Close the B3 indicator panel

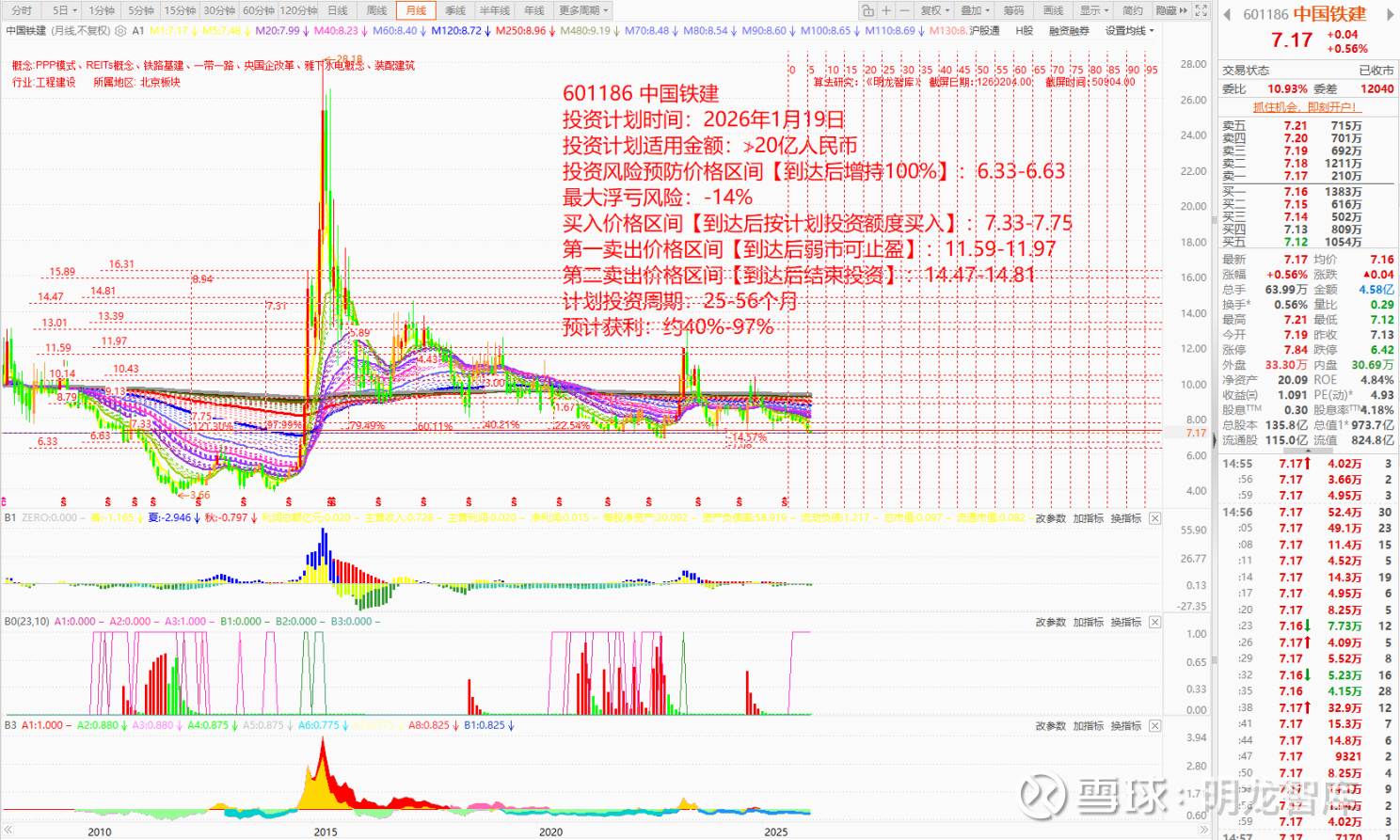pyautogui.click(x=1154, y=726)
